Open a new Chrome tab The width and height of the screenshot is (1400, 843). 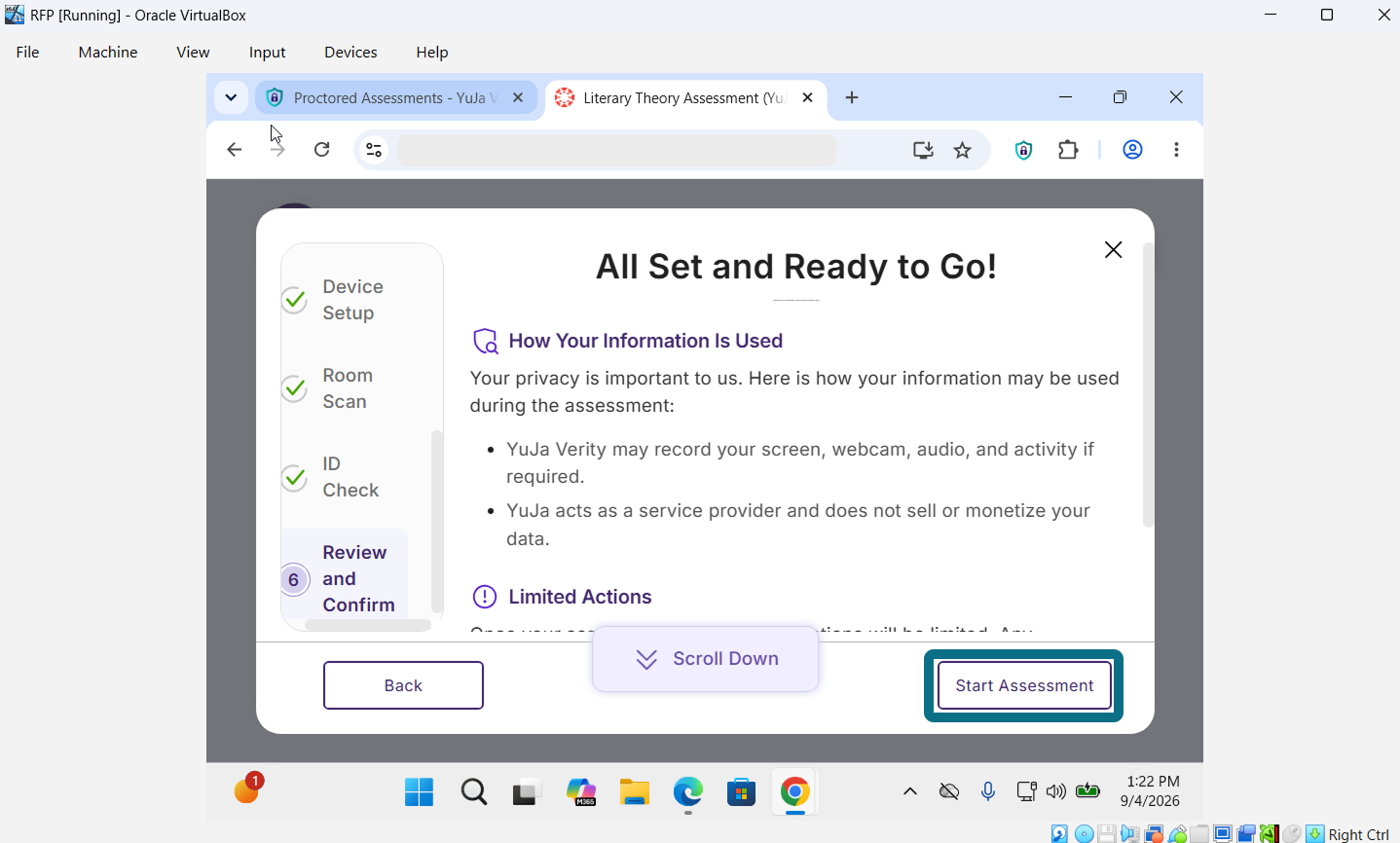click(x=852, y=97)
